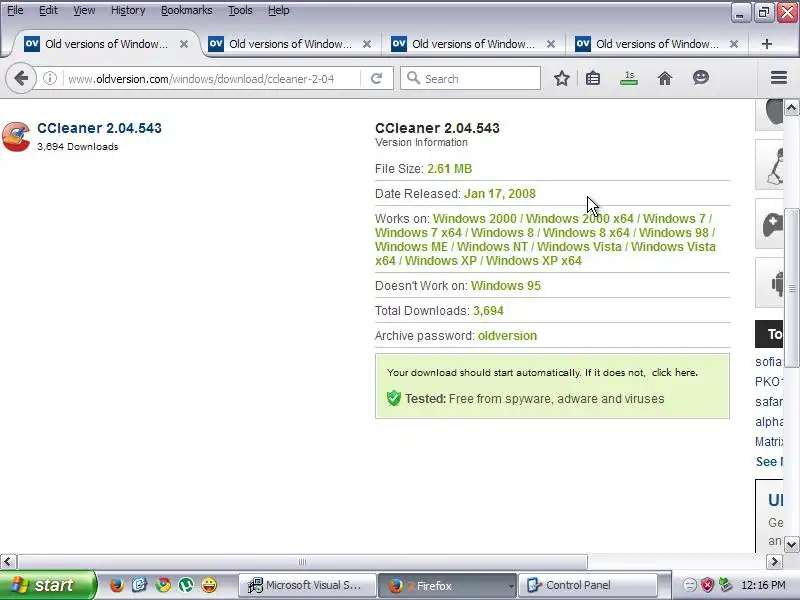Open the Firefox hamburger menu
Image resolution: width=800 pixels, height=600 pixels.
[779, 78]
